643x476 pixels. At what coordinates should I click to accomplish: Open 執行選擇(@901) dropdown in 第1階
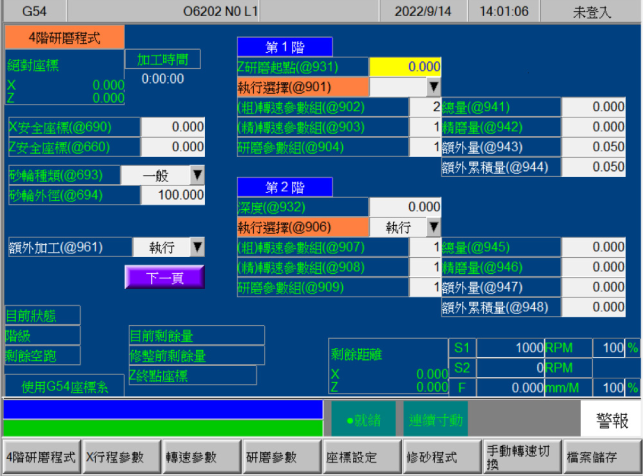coord(432,87)
